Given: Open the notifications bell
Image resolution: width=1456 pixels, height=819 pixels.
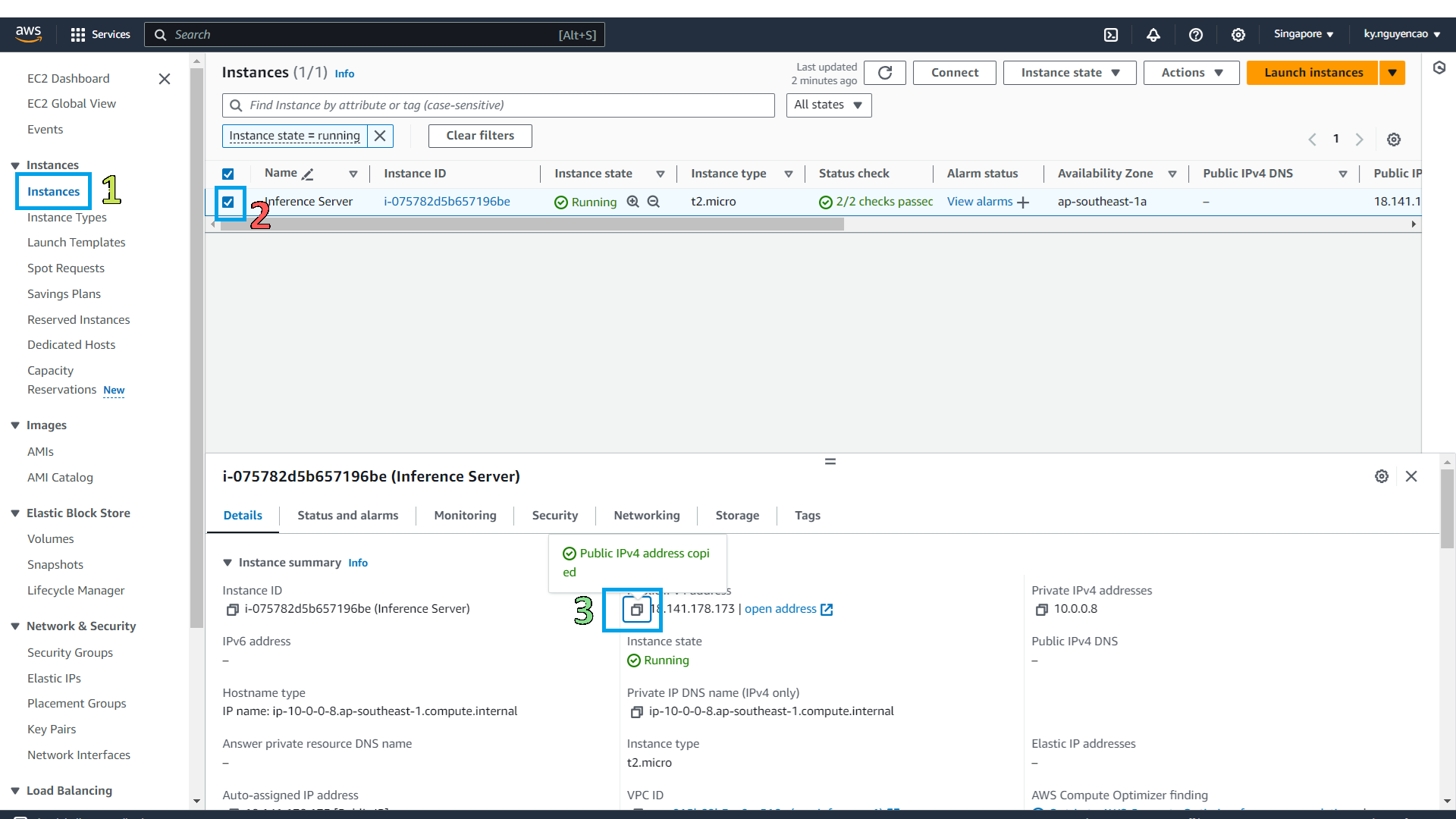Looking at the screenshot, I should pyautogui.click(x=1153, y=34).
